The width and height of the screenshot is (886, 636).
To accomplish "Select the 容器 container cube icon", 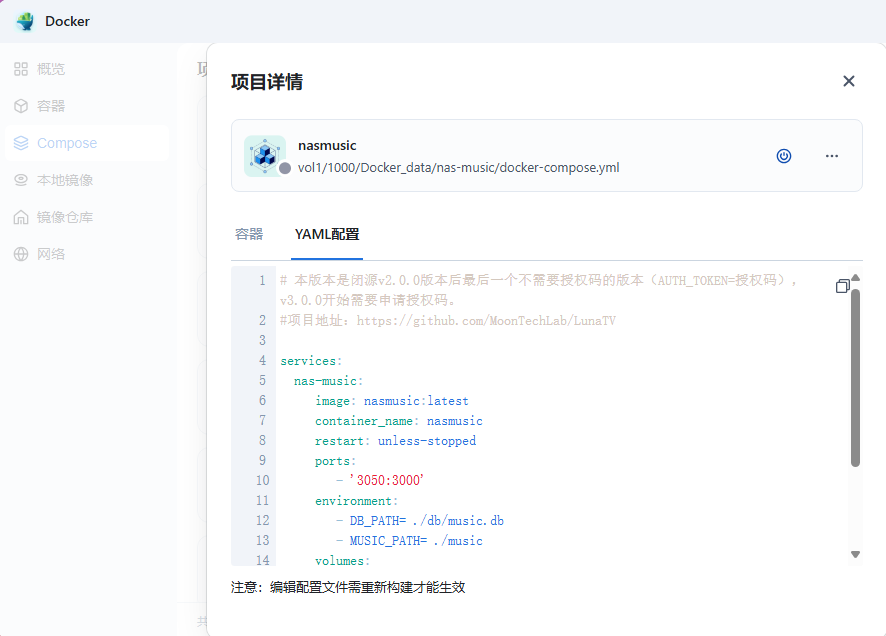I will tap(21, 106).
